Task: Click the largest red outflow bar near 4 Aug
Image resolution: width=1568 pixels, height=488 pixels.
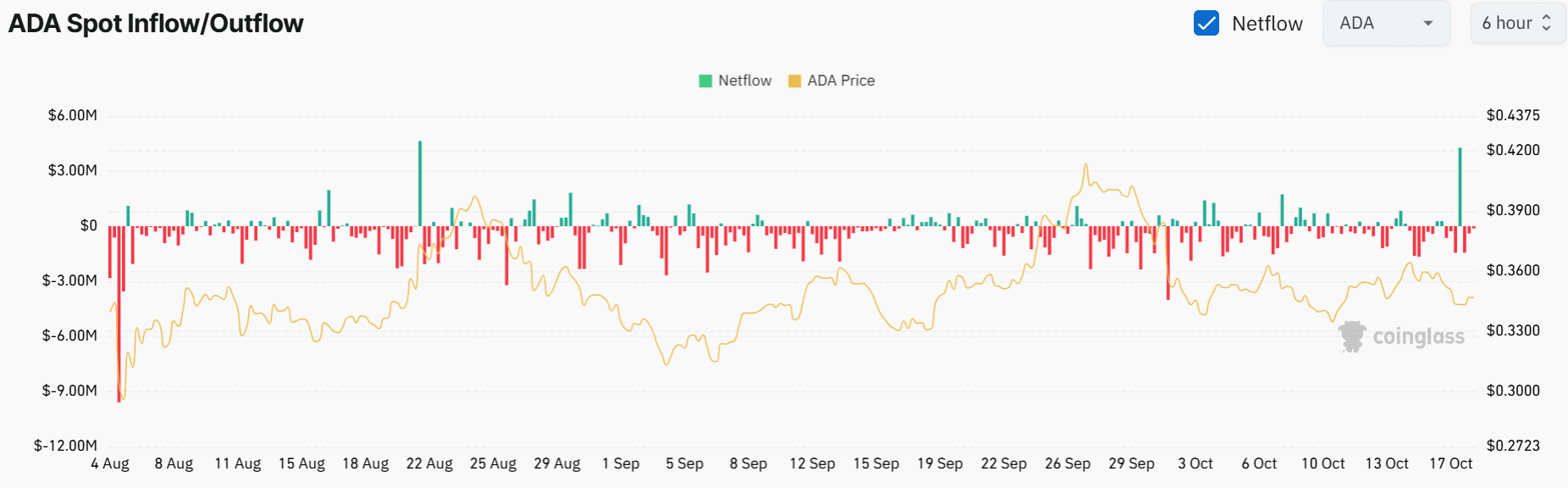Action: [119, 313]
